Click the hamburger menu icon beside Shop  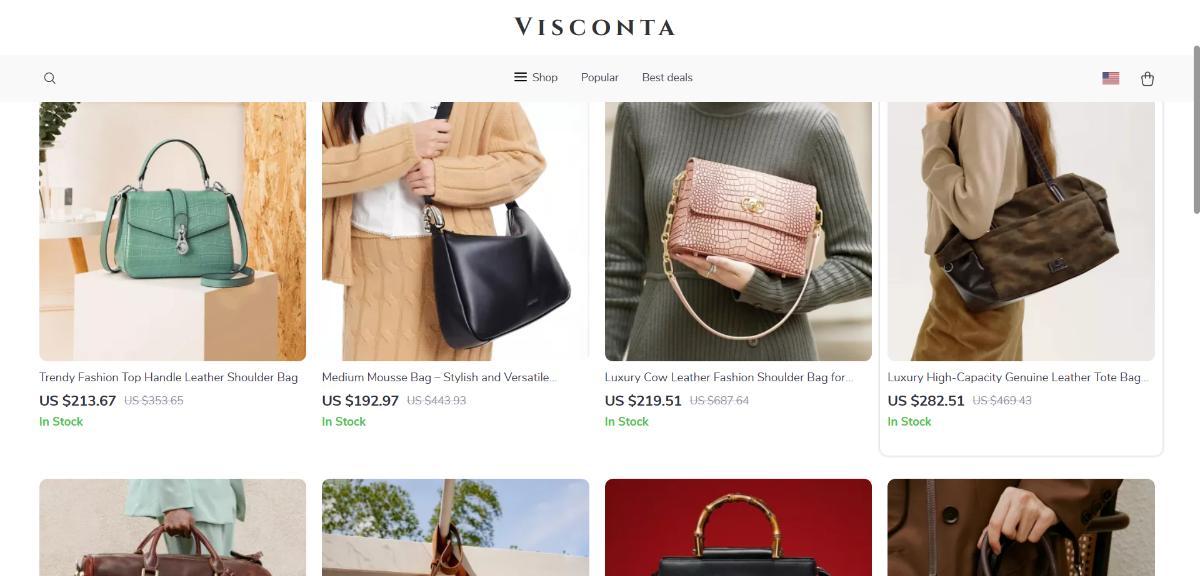[x=520, y=77]
